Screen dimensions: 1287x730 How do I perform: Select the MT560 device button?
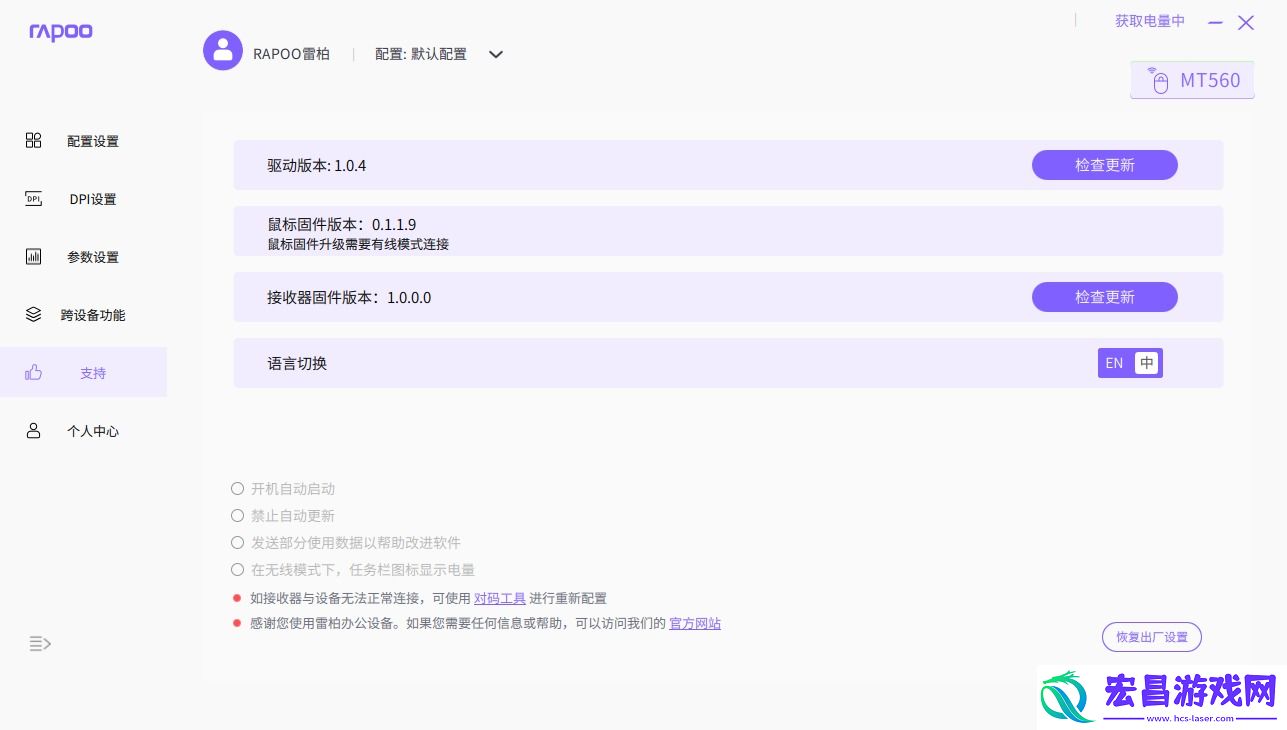(x=1192, y=80)
